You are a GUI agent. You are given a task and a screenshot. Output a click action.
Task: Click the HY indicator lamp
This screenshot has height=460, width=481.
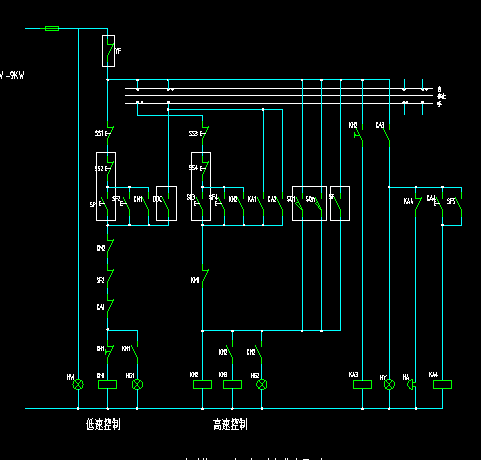tap(389, 384)
